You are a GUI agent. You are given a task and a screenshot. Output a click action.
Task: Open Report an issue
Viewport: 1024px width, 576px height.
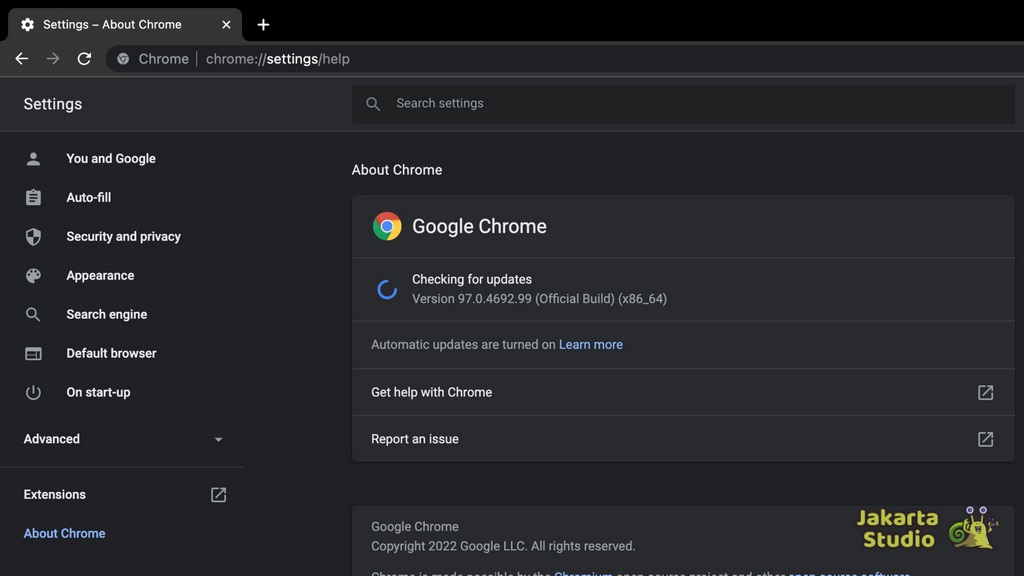coord(683,439)
